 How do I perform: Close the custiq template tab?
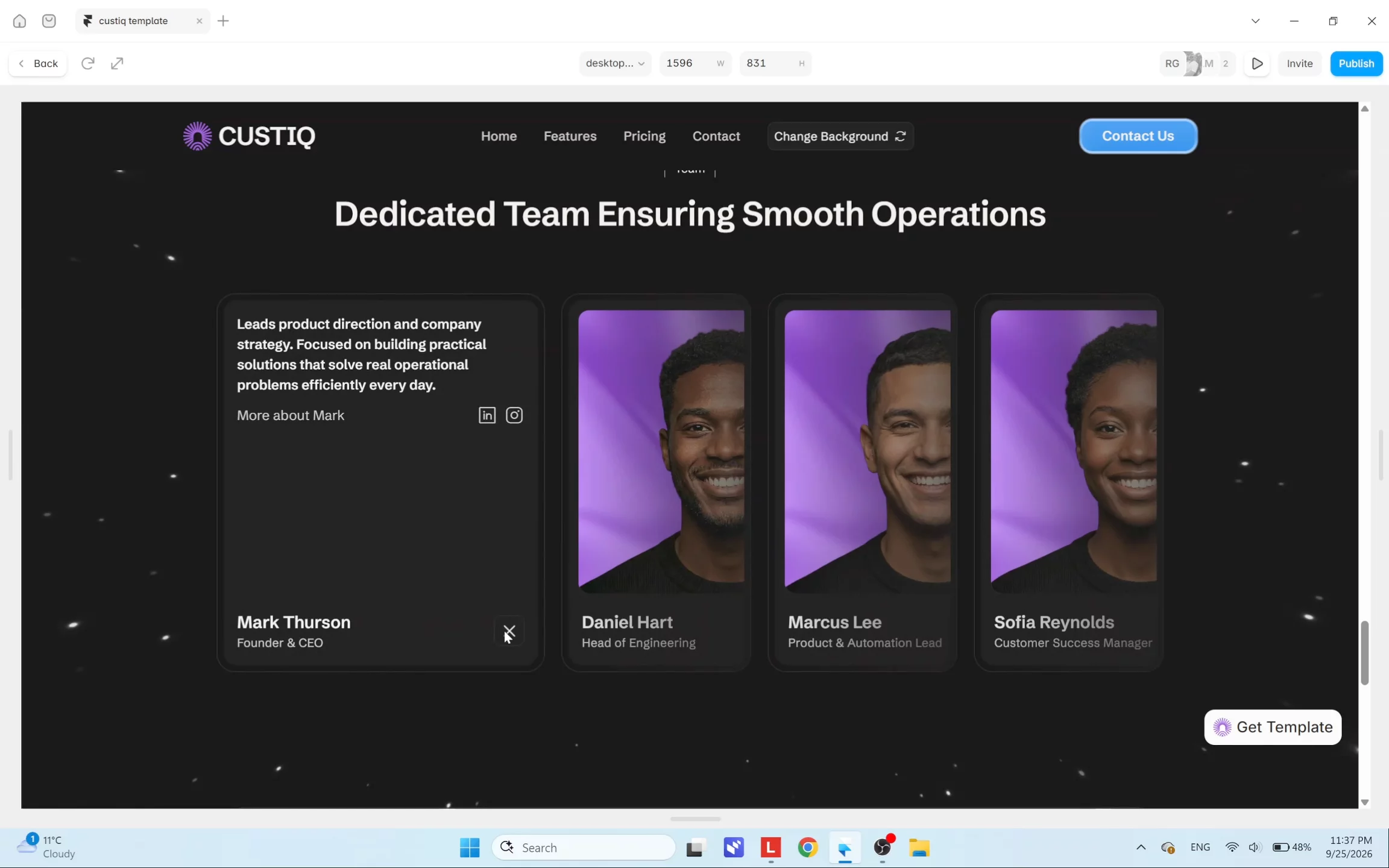coord(199,21)
